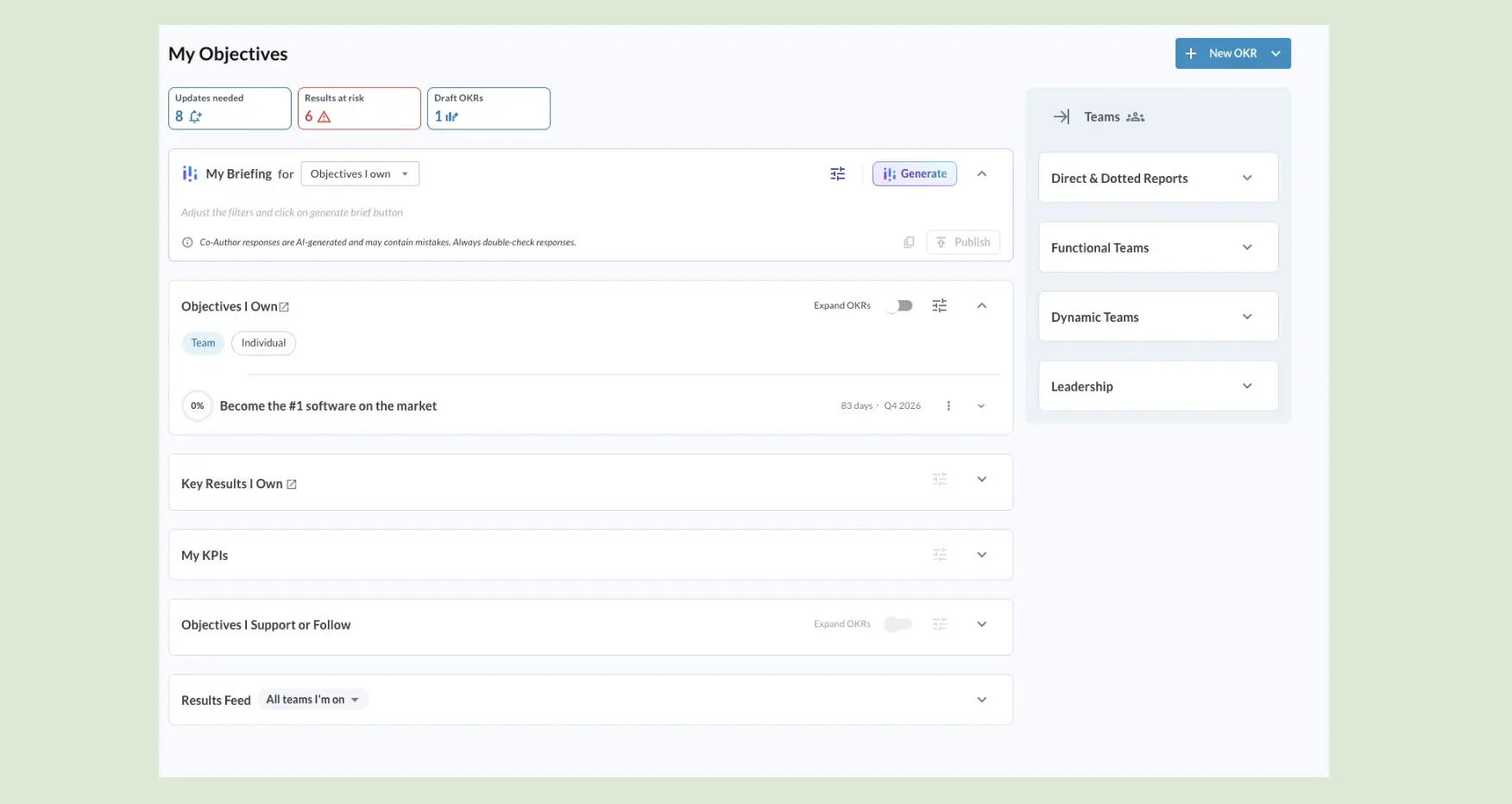Screen dimensions: 1512x804
Task: Expand Objectives I Support or Follow section
Action: [982, 625]
